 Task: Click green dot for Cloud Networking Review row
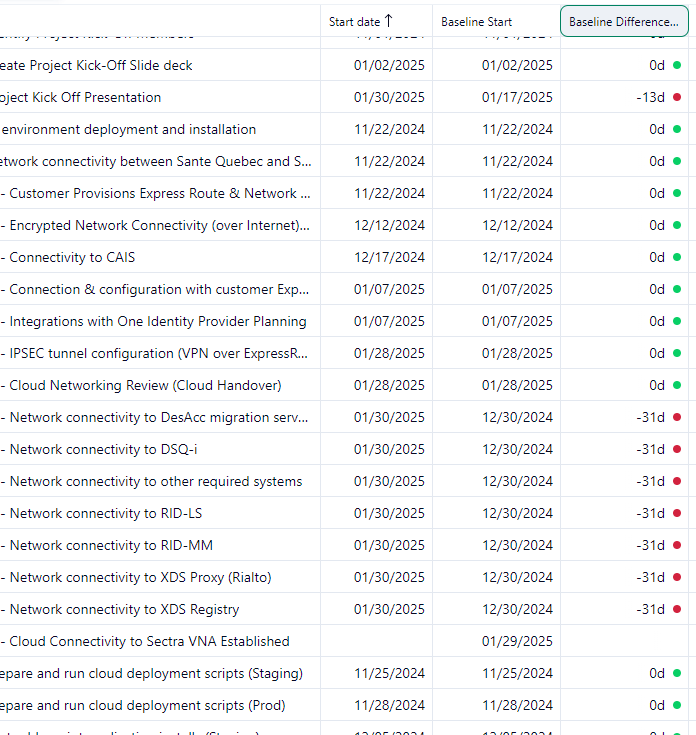(x=677, y=385)
